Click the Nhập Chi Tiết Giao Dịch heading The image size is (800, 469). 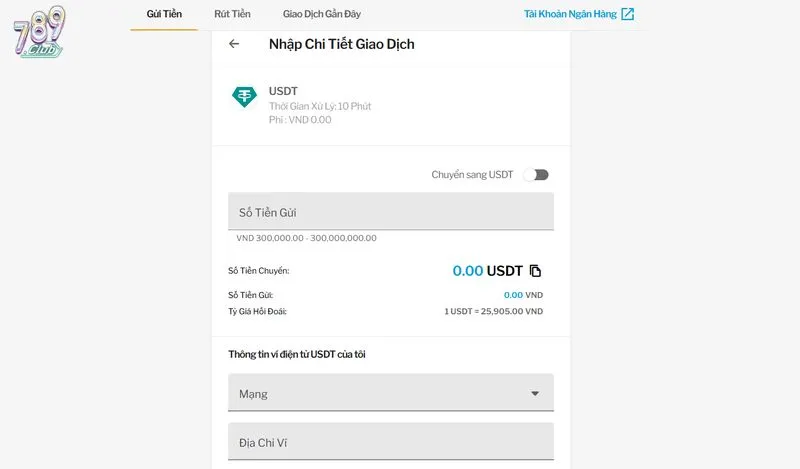(341, 44)
